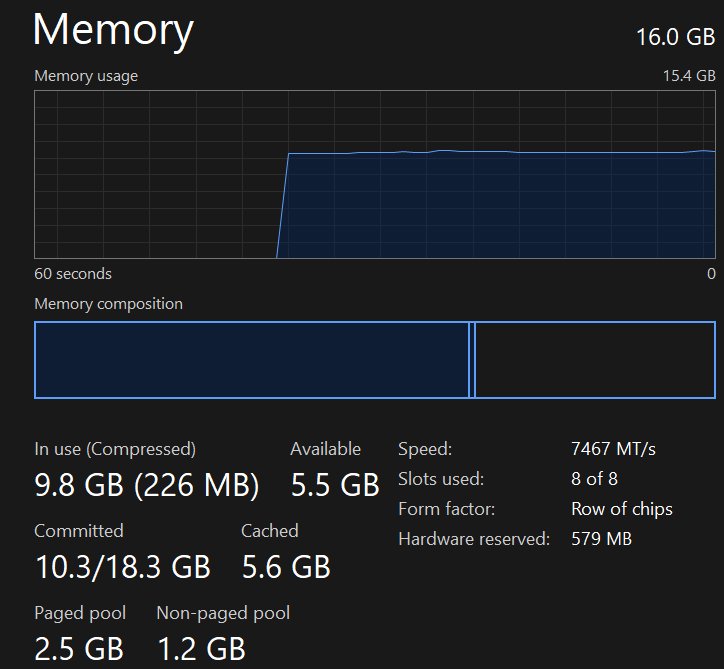
Task: Click the 7467 MT/s speed value
Action: point(613,449)
